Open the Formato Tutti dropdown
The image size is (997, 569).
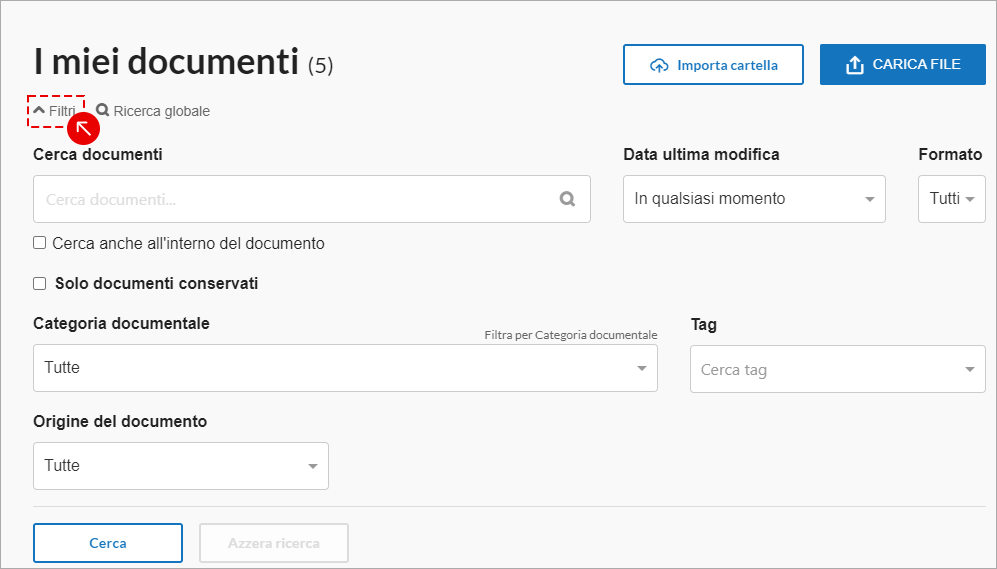(952, 199)
